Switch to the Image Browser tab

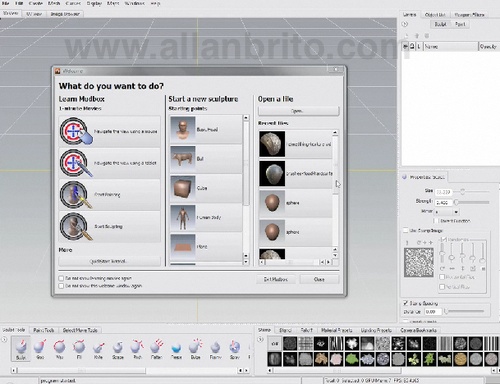click(x=65, y=14)
